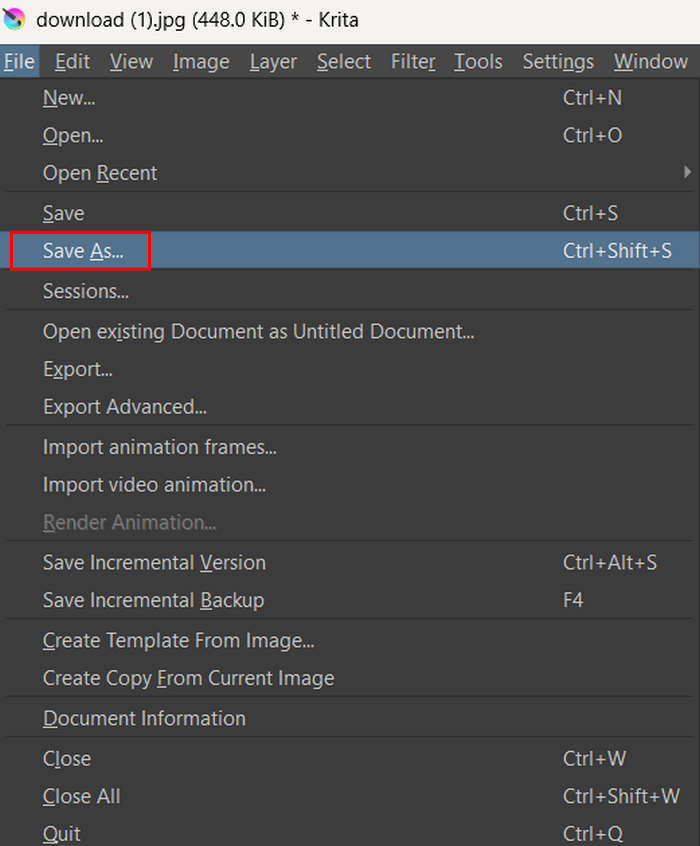This screenshot has width=700, height=846.
Task: Open the Settings menu
Action: [558, 62]
